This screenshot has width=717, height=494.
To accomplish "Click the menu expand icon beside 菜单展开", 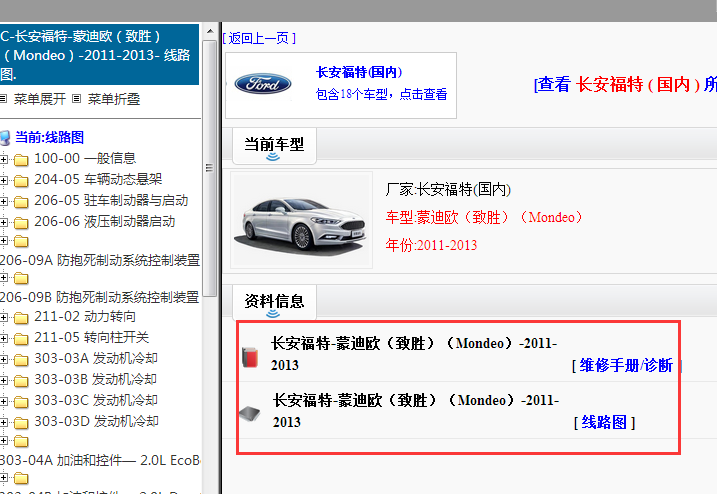I will point(3,99).
